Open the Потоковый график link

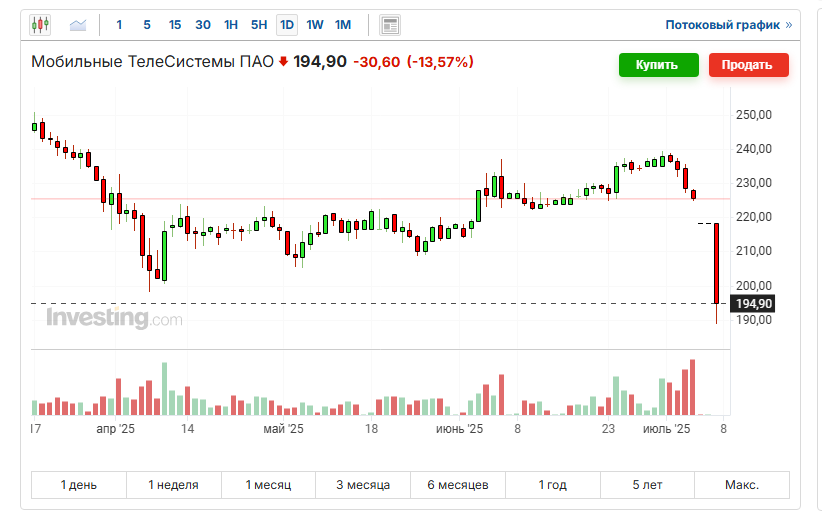pyautogui.click(x=728, y=25)
